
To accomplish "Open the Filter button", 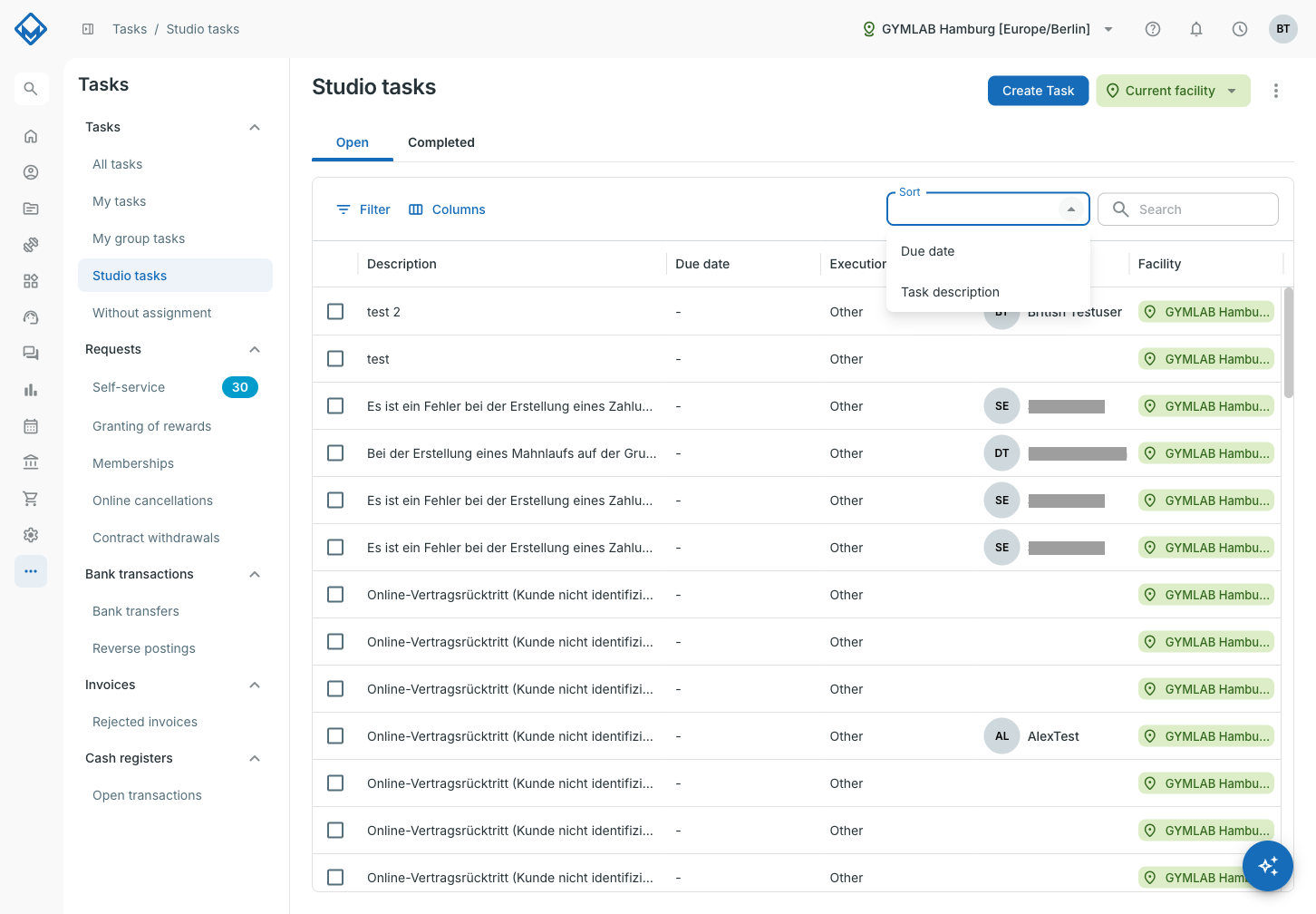I will click(363, 209).
